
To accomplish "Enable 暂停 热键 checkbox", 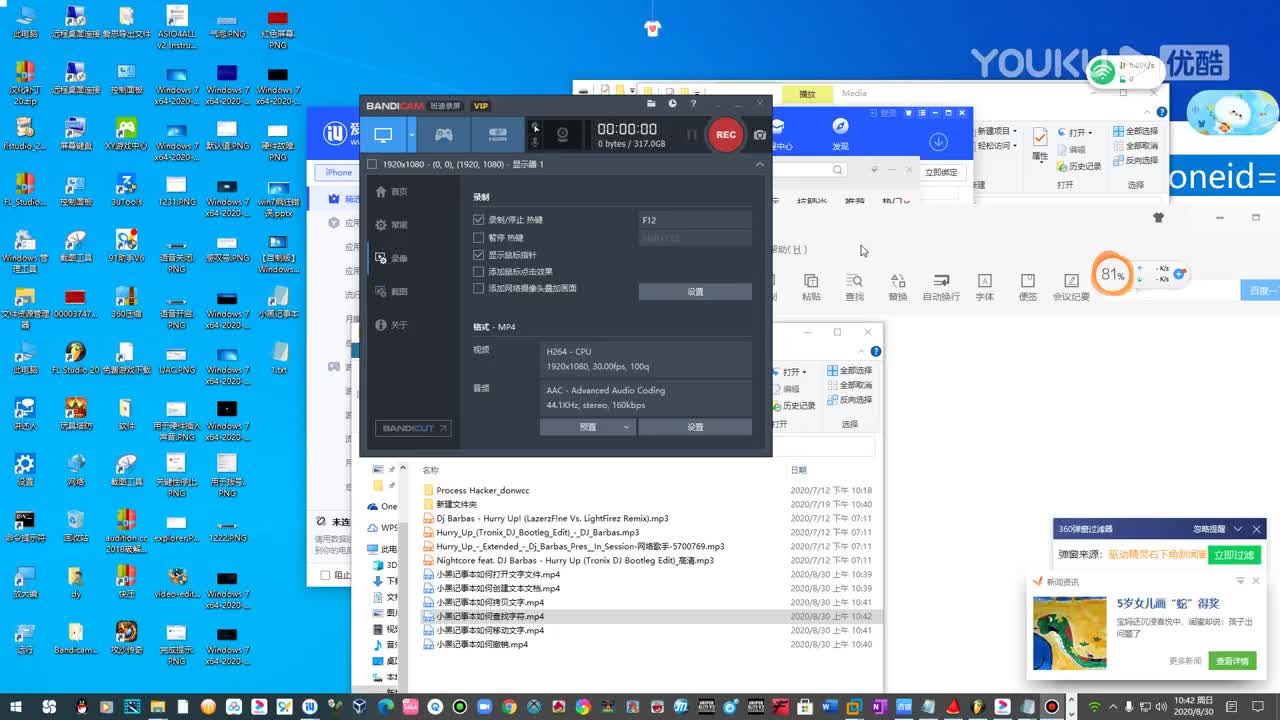I will [479, 238].
